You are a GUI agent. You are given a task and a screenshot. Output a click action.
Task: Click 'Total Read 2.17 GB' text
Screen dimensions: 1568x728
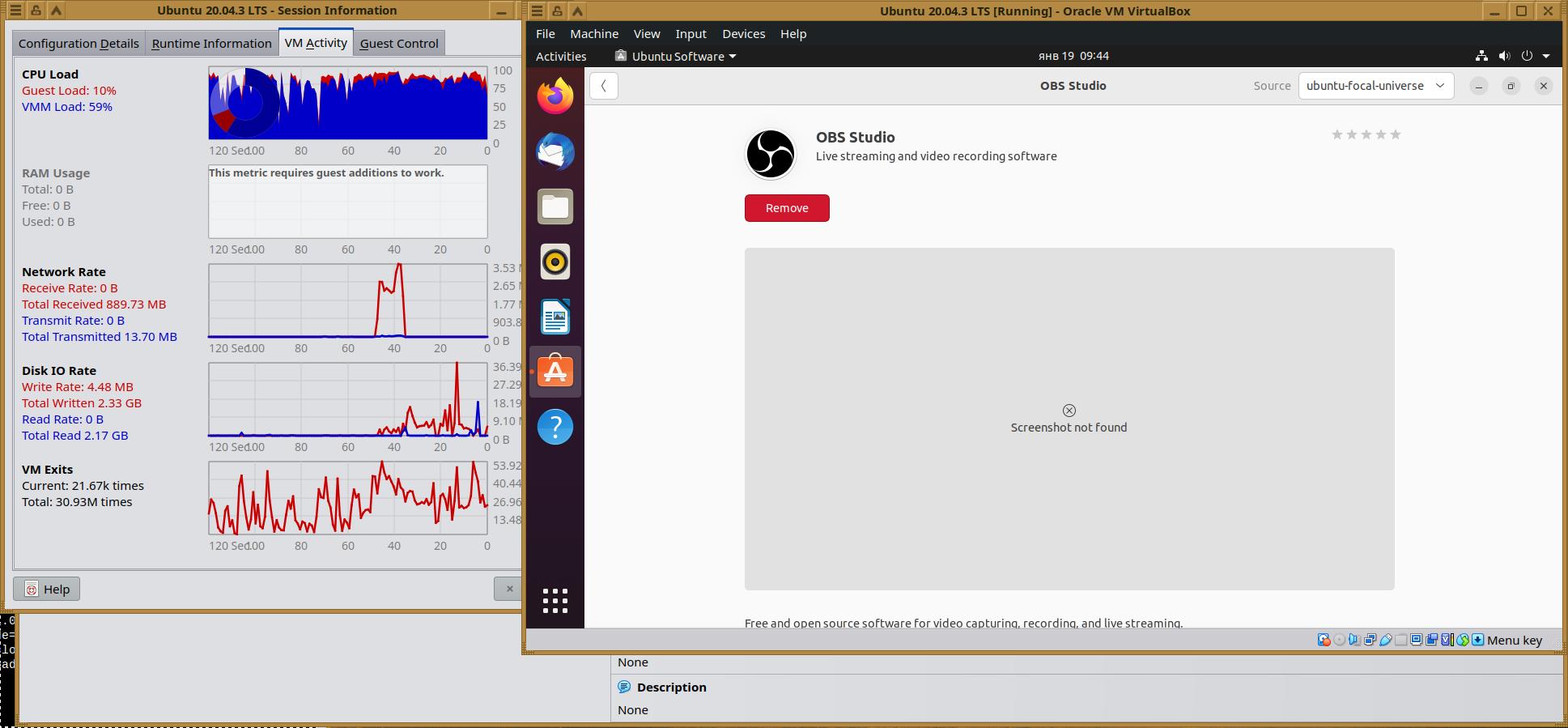point(75,436)
